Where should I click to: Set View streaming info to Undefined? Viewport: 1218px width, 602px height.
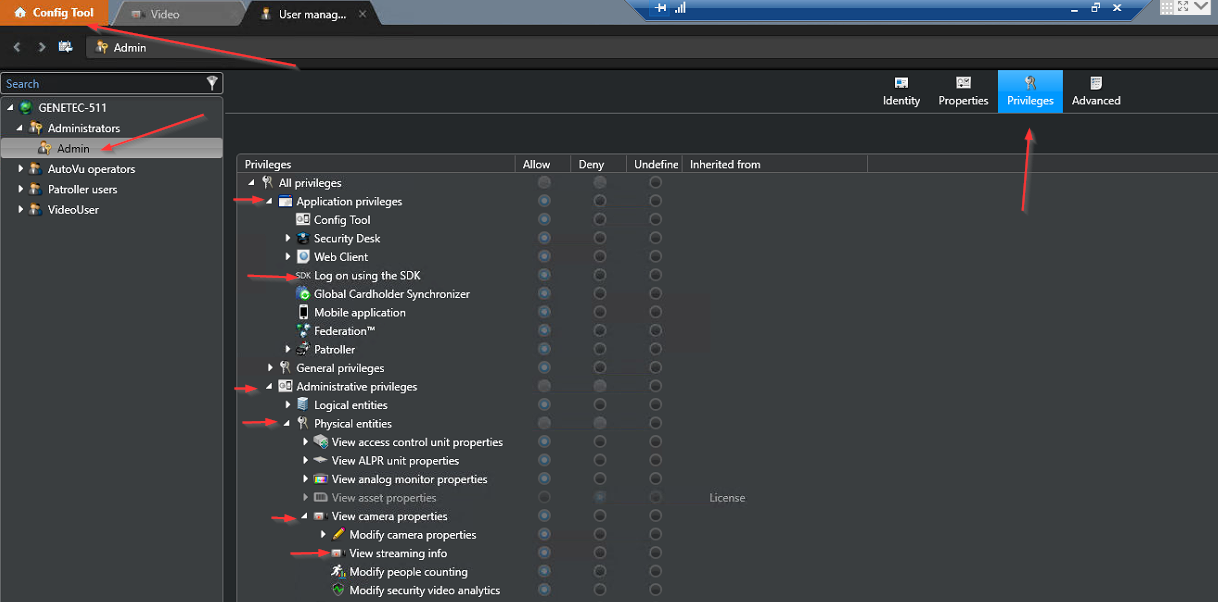655,553
